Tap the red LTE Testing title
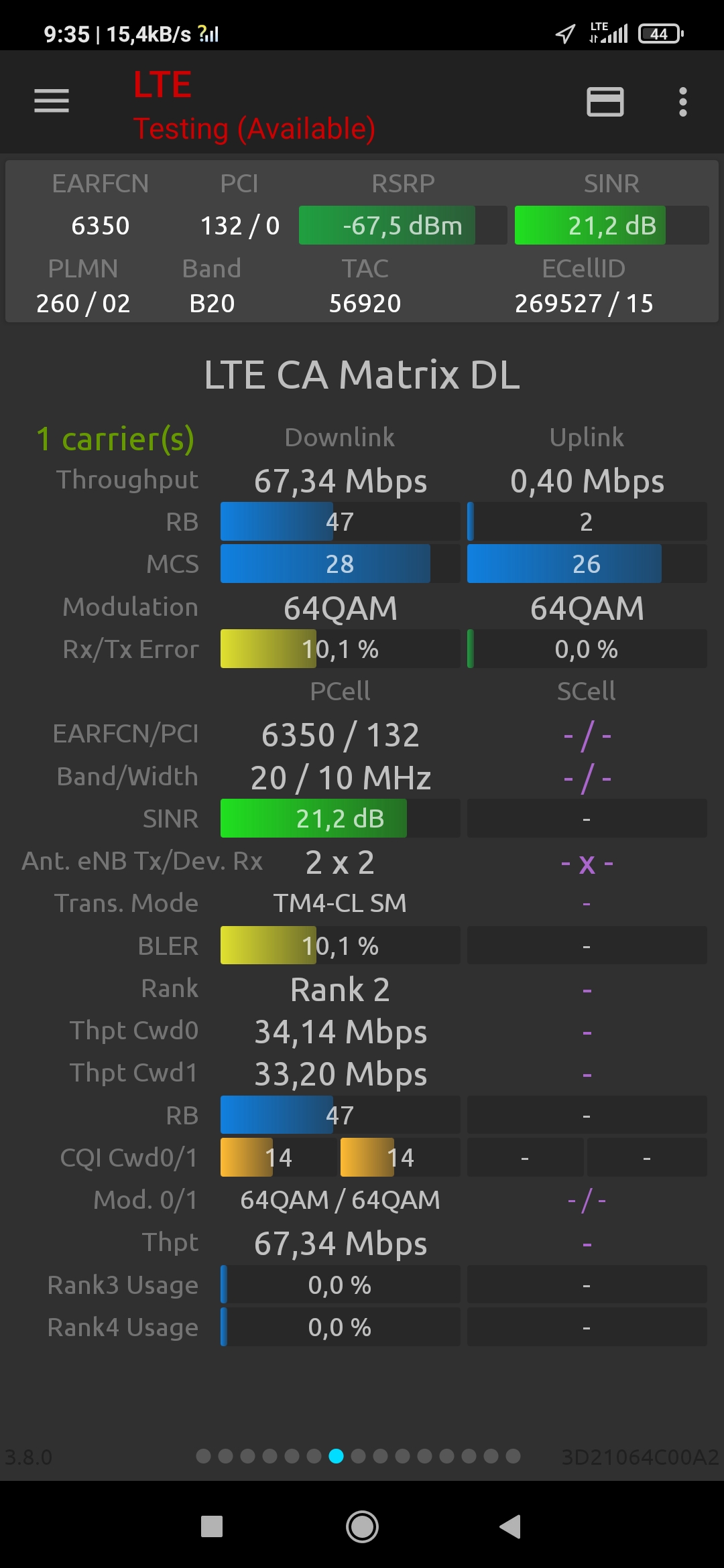 (x=253, y=106)
